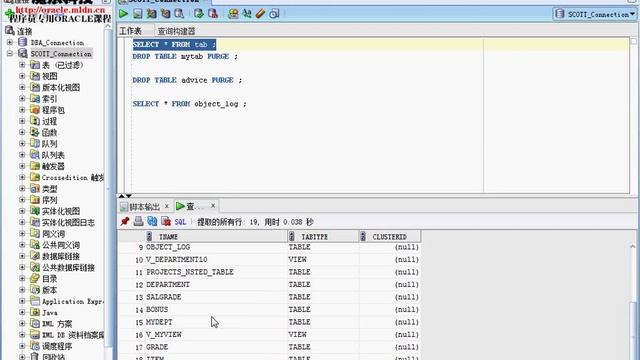
Task: Click the TNAME column sort icon
Action: click(149, 236)
